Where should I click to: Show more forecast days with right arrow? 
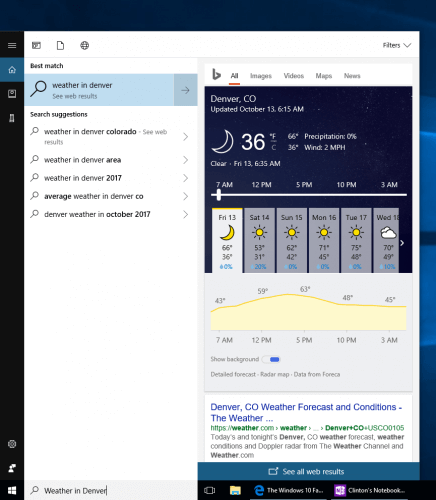coord(403,243)
